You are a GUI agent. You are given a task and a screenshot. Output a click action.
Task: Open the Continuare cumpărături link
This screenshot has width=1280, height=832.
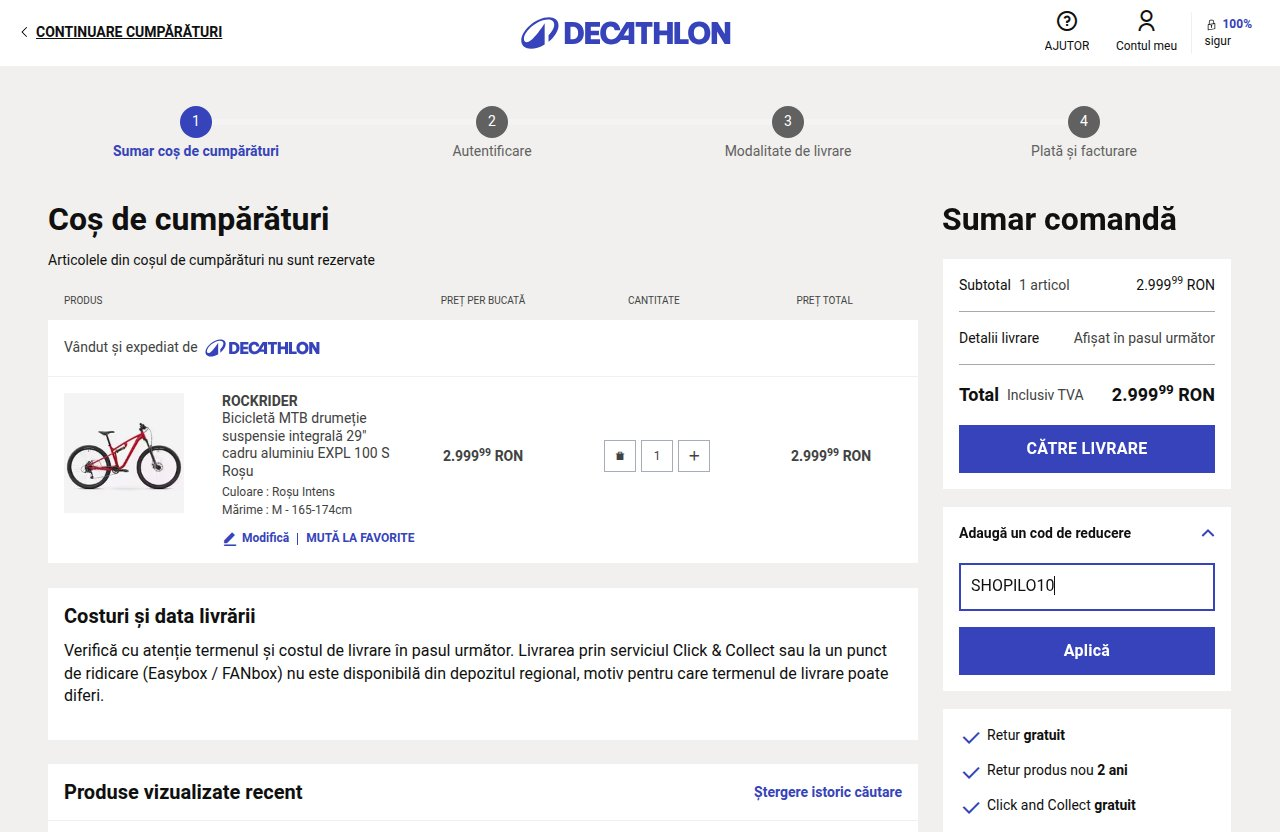(x=129, y=32)
